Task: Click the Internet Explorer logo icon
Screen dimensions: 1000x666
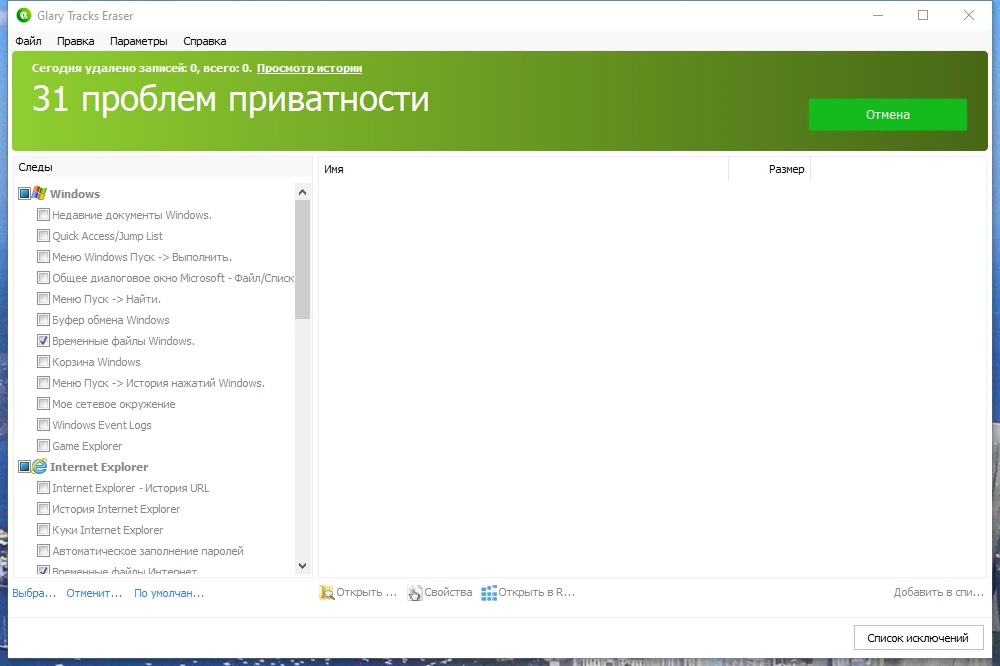Action: 40,466
